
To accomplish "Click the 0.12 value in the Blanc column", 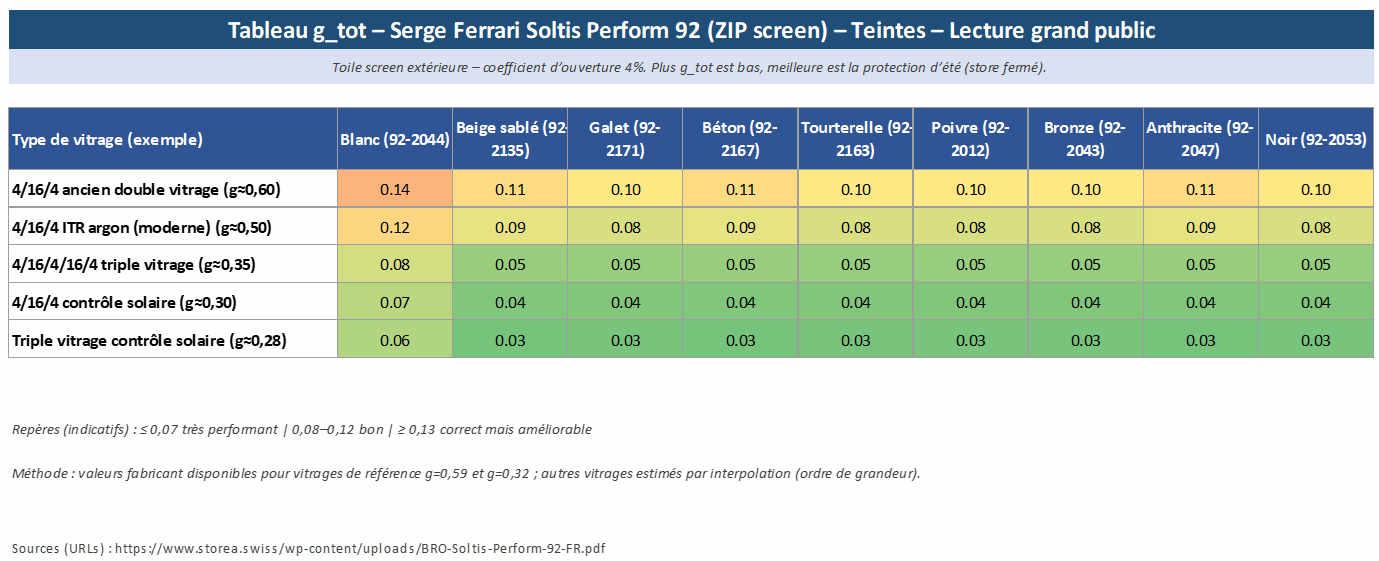I will tap(395, 227).
